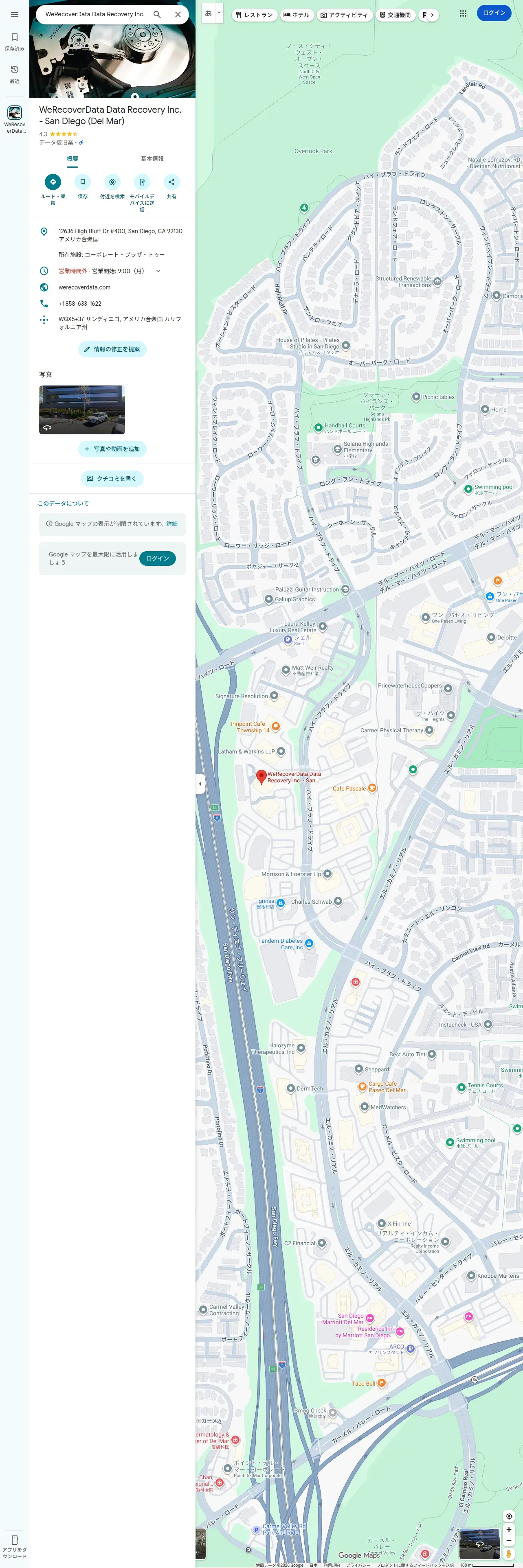The width and height of the screenshot is (523, 1568).
Task: Click the my location target icon
Action: click(509, 1515)
